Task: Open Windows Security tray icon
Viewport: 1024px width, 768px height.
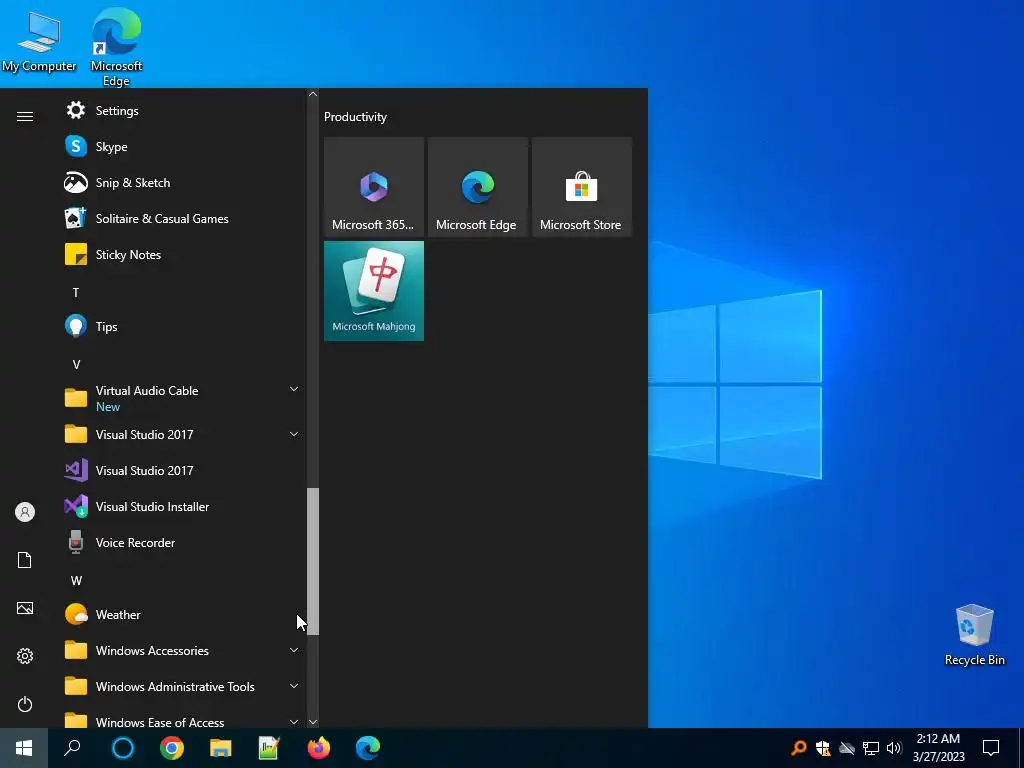Action: tap(823, 748)
